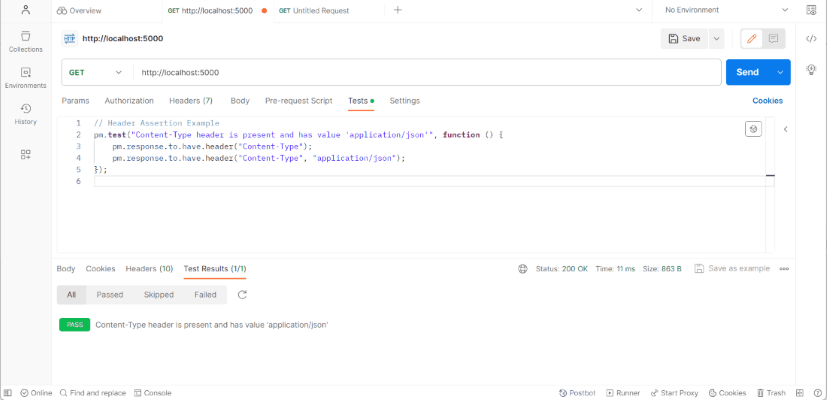Click the PASS badge in test results

click(x=74, y=325)
